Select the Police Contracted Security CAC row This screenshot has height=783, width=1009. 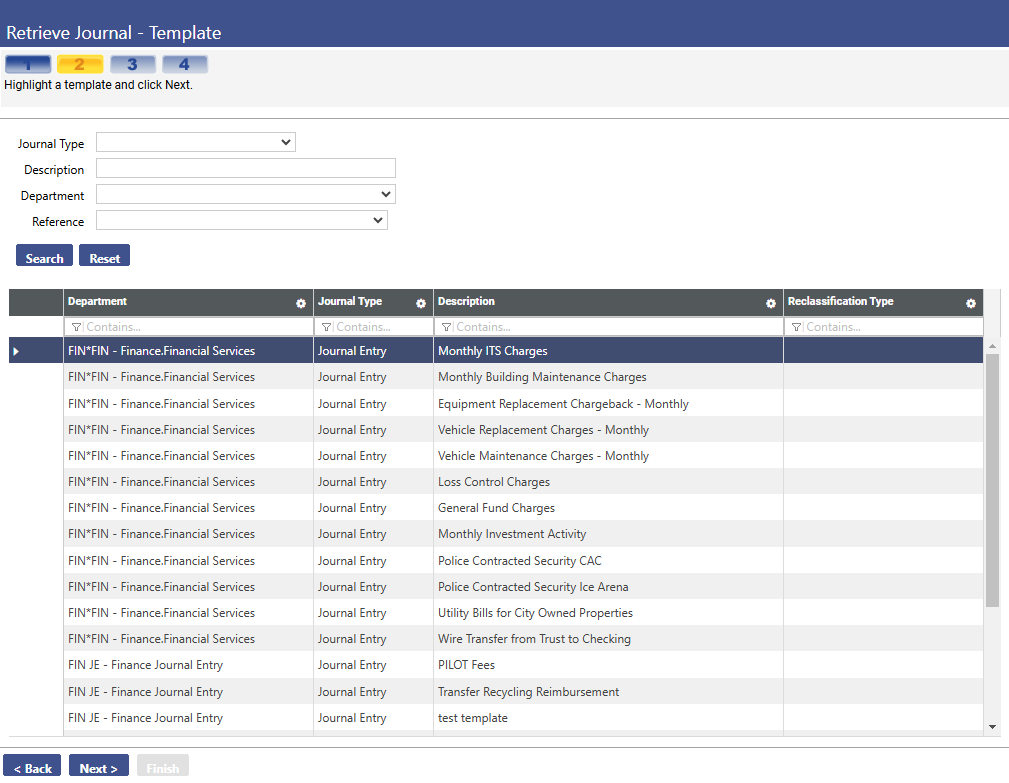coord(496,561)
